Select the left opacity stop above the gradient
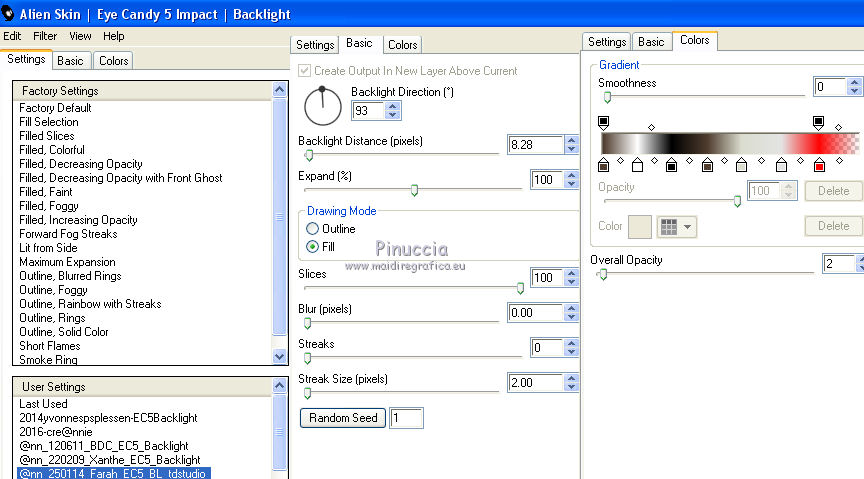Screen dimensions: 864x479 [603, 122]
